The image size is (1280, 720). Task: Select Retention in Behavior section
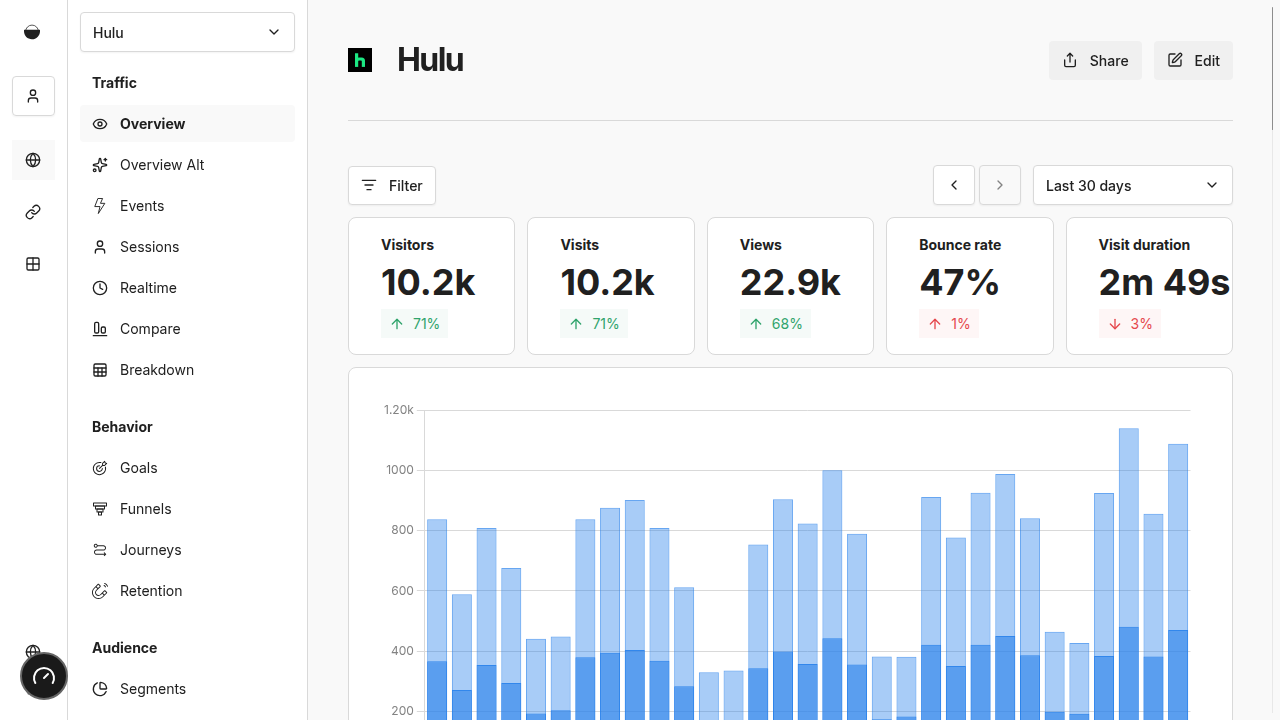[151, 591]
